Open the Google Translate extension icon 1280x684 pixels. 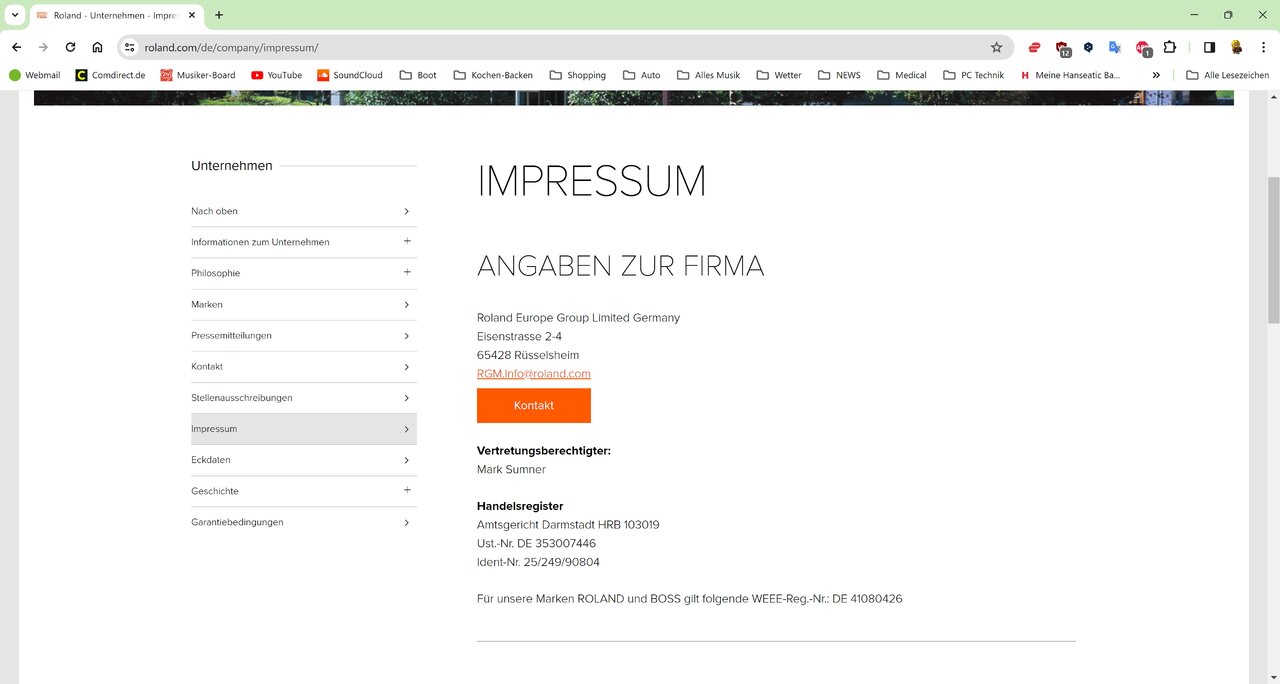pyautogui.click(x=1115, y=47)
